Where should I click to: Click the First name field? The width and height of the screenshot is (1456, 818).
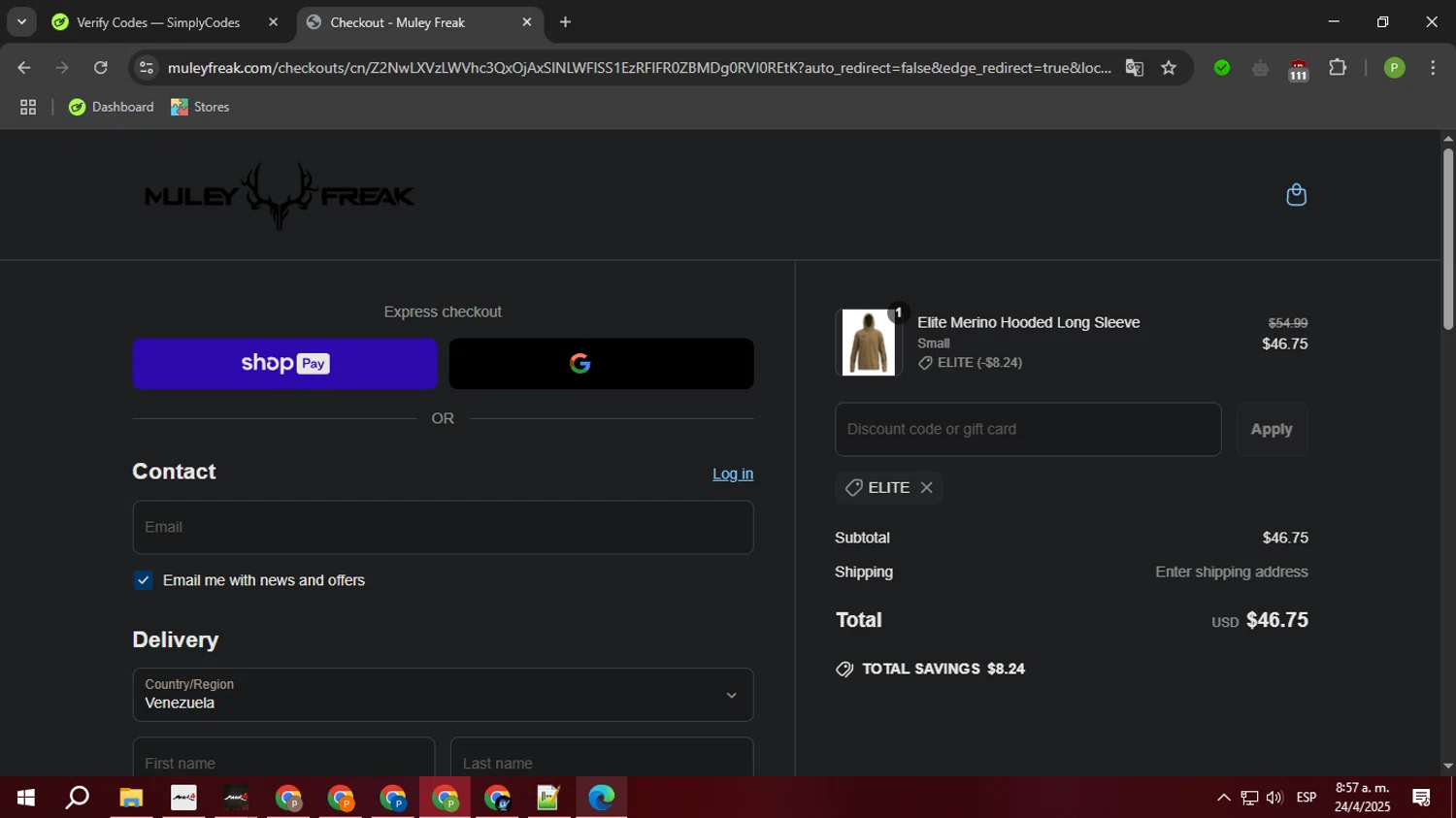click(283, 757)
